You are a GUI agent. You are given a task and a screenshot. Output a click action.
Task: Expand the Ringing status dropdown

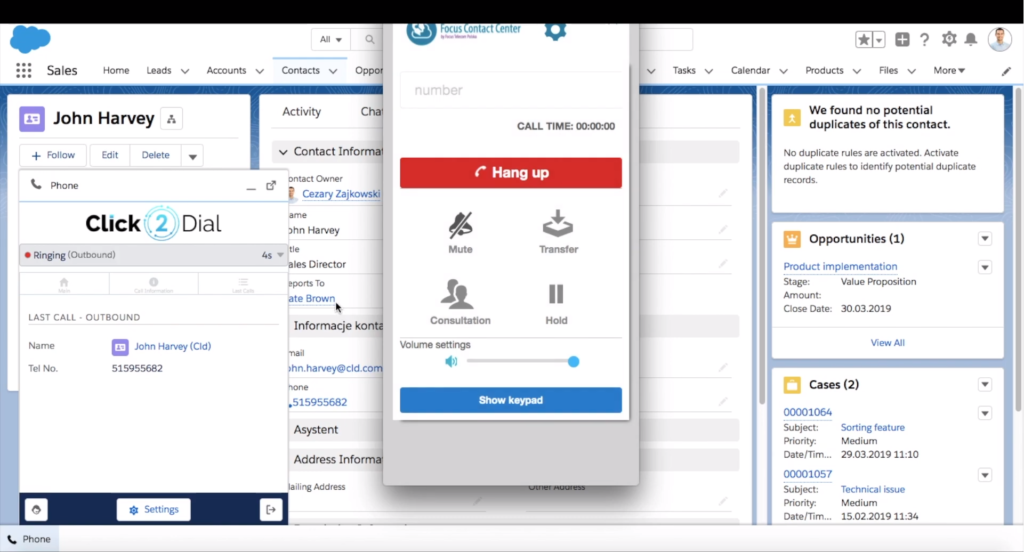281,255
